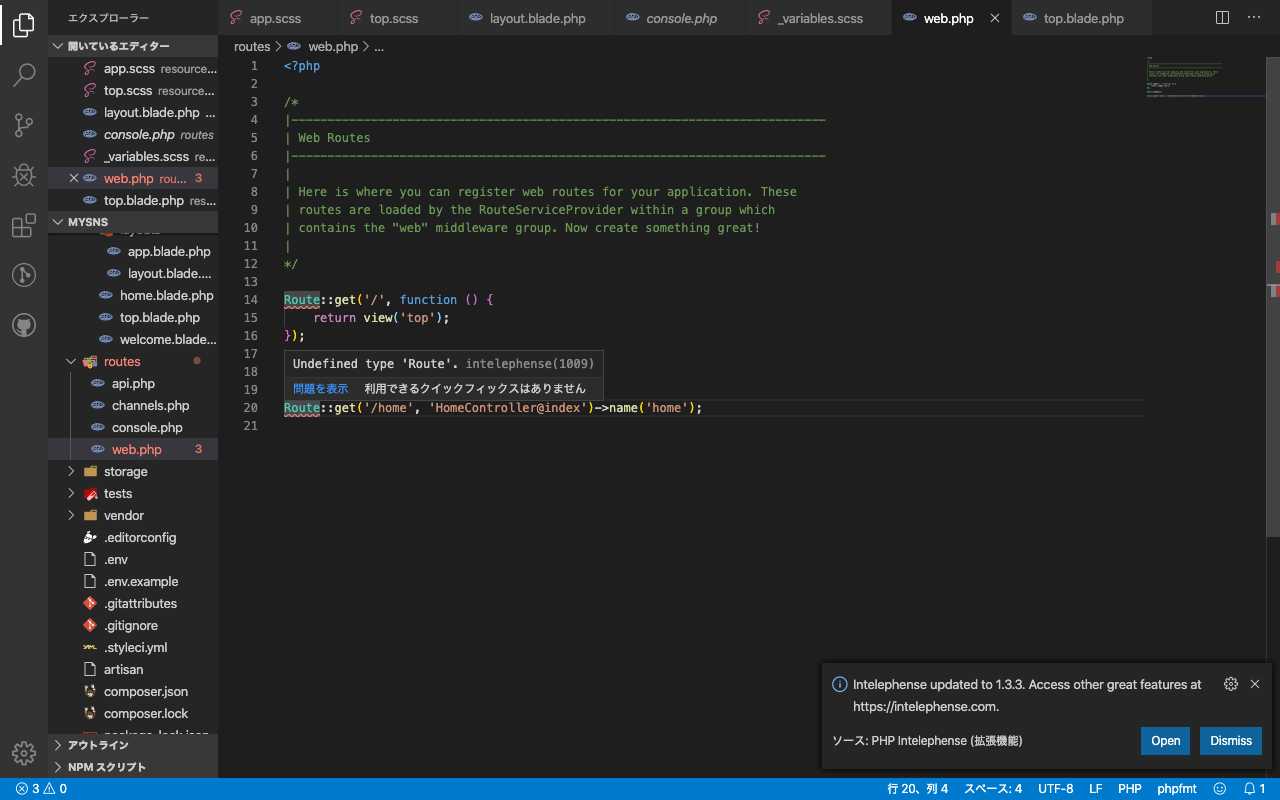Screen dimensions: 1280x800
Task: Switch to the top.blade.php tab
Action: tap(1082, 18)
